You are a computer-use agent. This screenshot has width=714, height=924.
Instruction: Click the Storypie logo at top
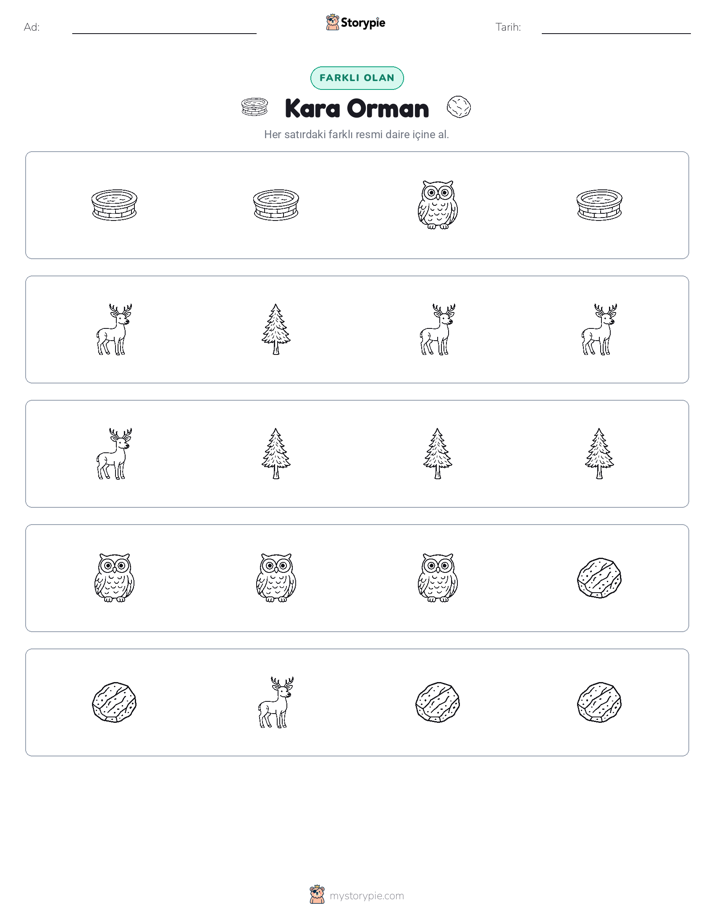[355, 22]
